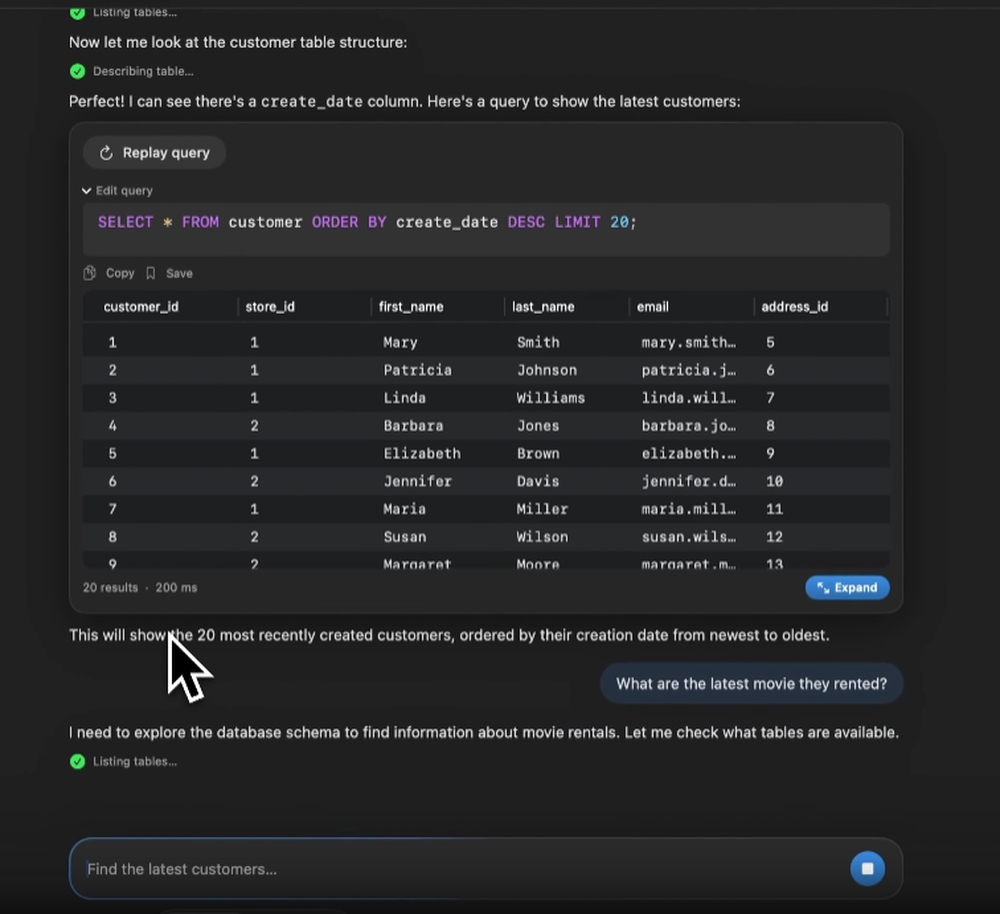Click the 'Williams' last name cell
Viewport: 1000px width, 914px height.
tap(550, 398)
